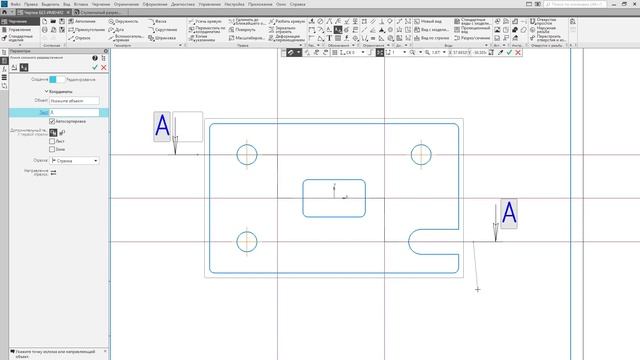Viewport: 640px width, 360px height.
Task: Expand the Виды toolbar group arrow
Action: (487, 45)
